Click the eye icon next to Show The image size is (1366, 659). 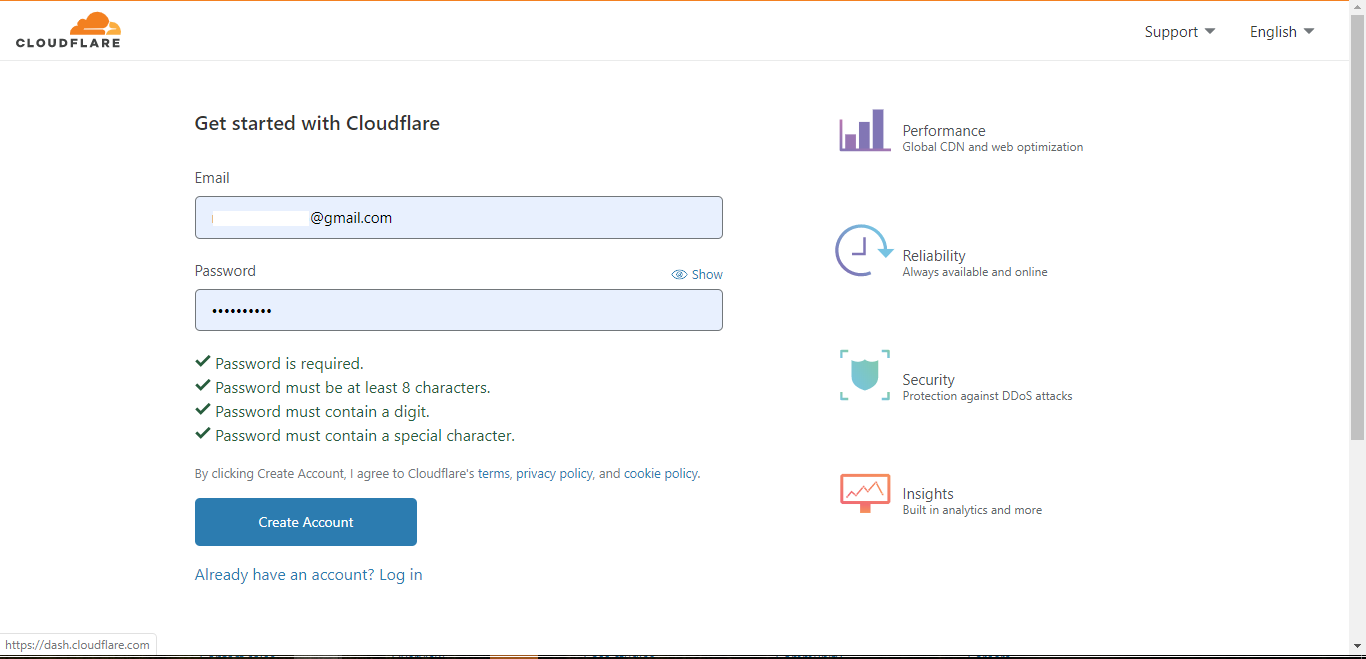(679, 273)
